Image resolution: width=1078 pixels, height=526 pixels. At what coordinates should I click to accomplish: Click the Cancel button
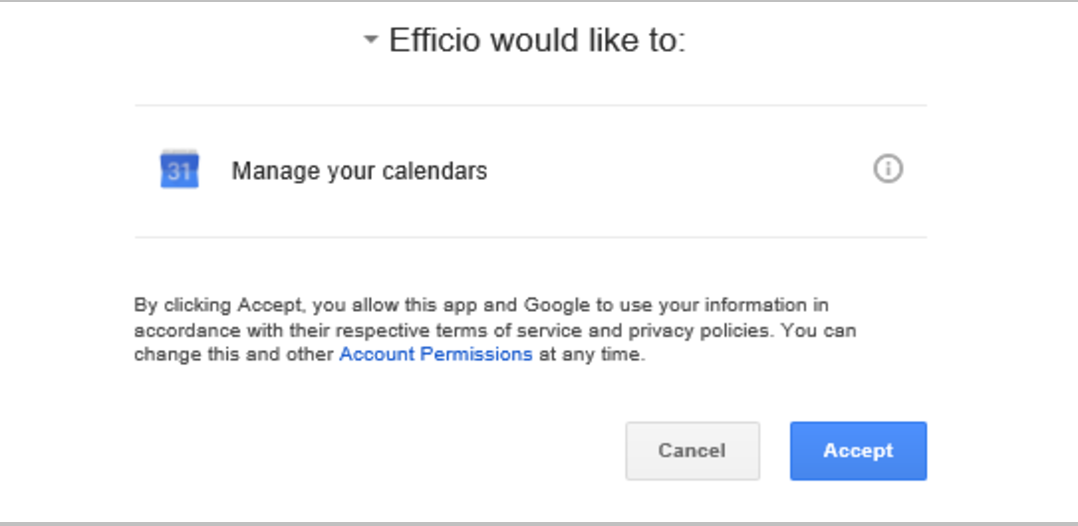(x=692, y=450)
